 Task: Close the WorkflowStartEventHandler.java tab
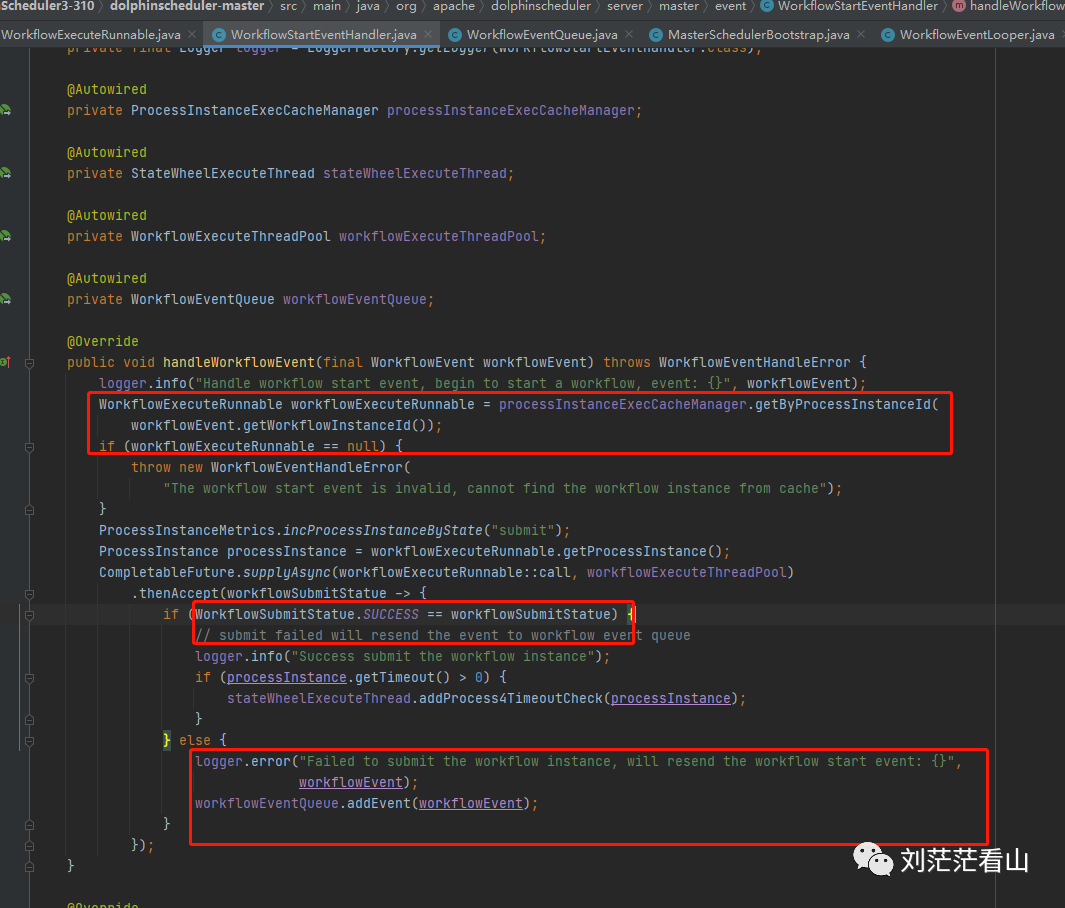click(x=428, y=34)
